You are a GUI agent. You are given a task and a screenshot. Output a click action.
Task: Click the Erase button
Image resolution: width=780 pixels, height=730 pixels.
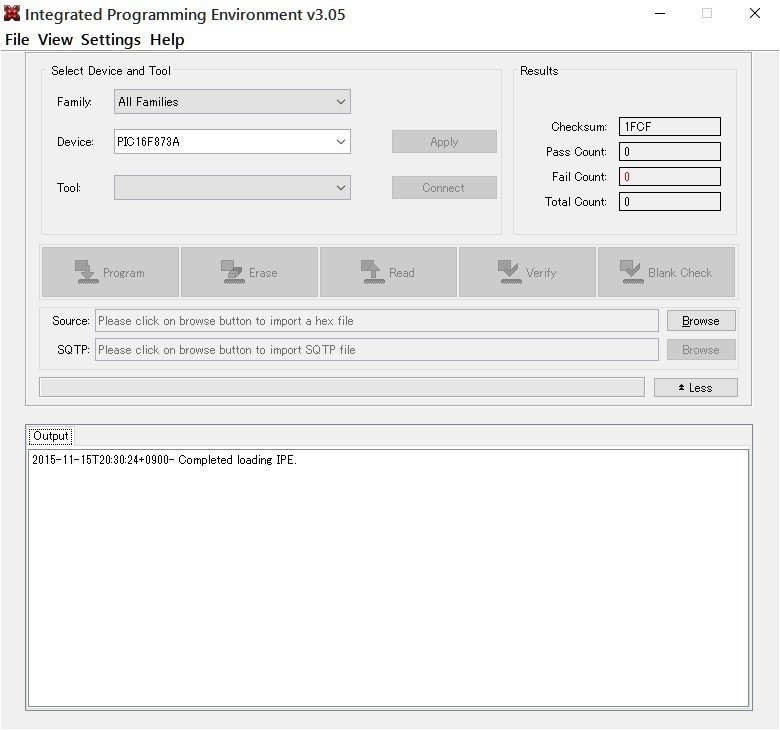tap(249, 272)
